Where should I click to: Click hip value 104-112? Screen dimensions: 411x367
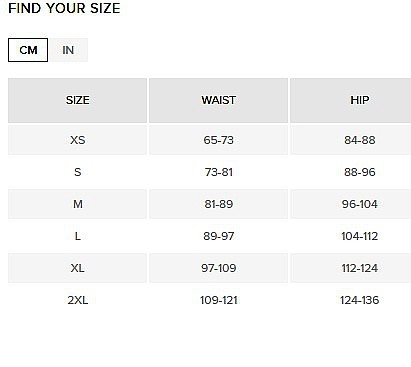pyautogui.click(x=360, y=236)
